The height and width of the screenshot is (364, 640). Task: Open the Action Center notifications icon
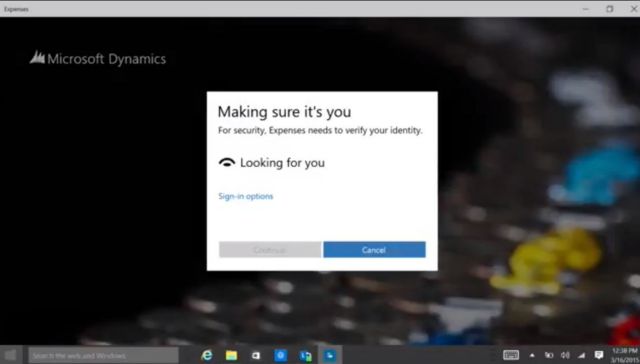point(599,355)
